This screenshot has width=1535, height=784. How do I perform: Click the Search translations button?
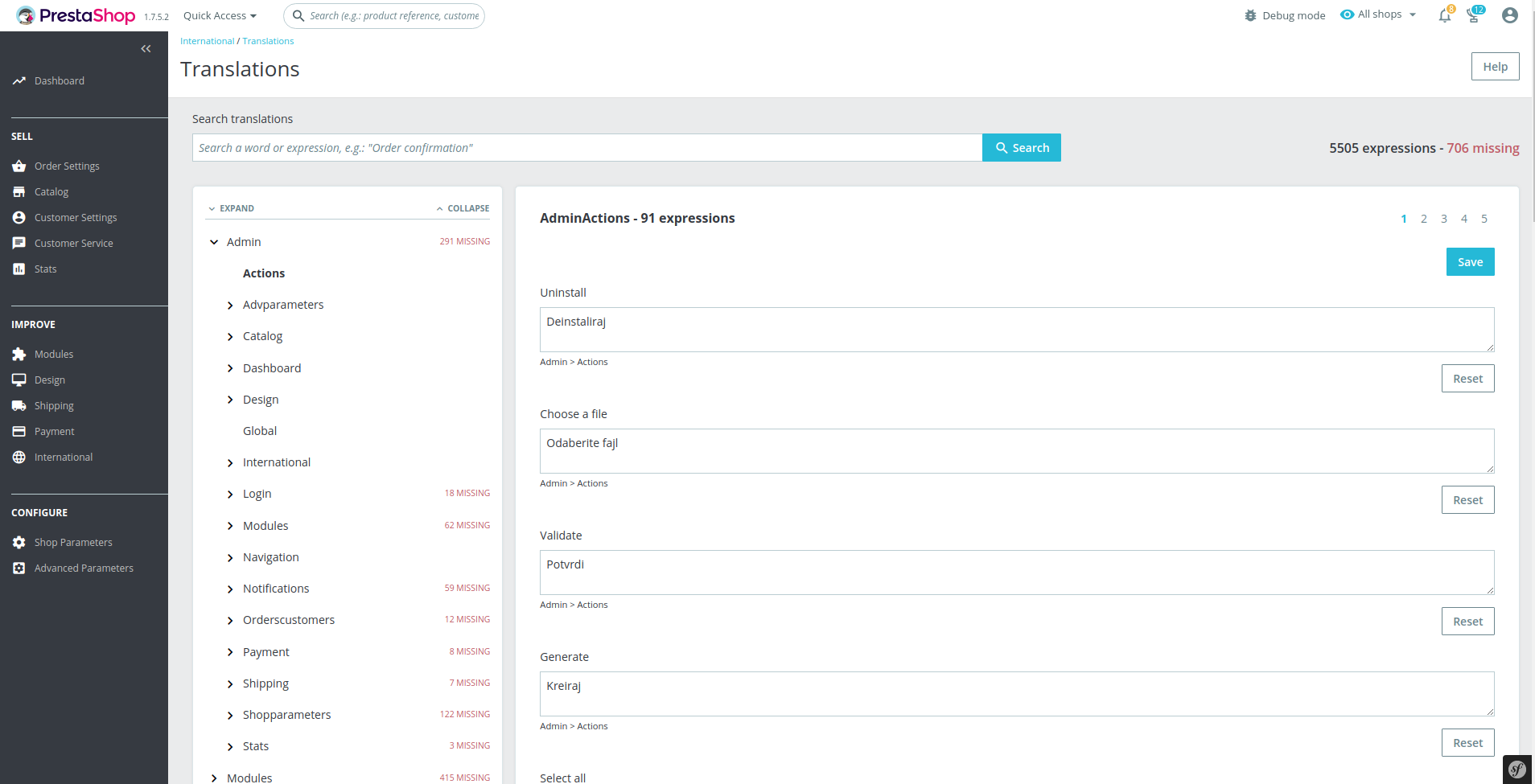(1022, 148)
